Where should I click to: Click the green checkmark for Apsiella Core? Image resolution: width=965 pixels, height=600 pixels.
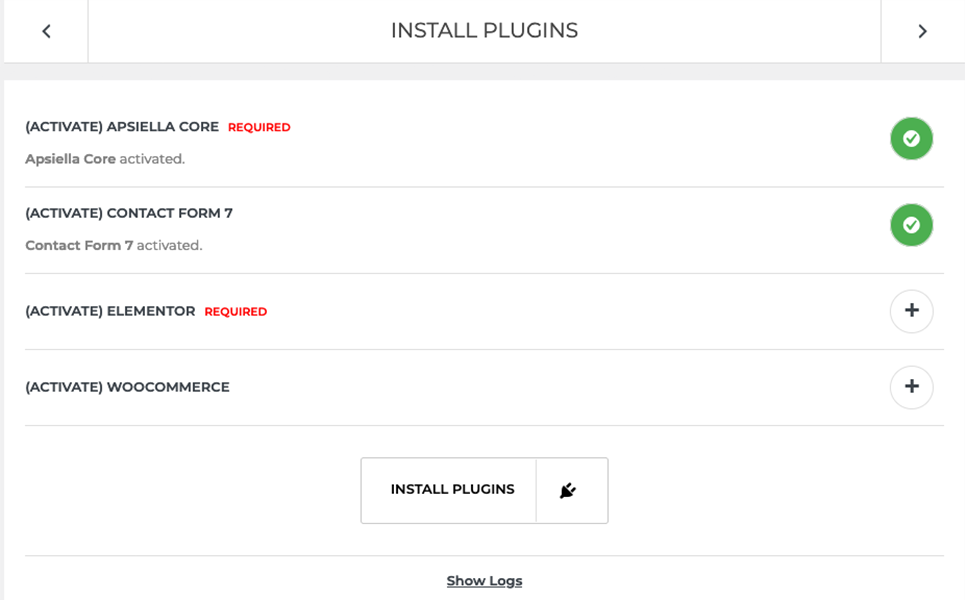(x=911, y=138)
